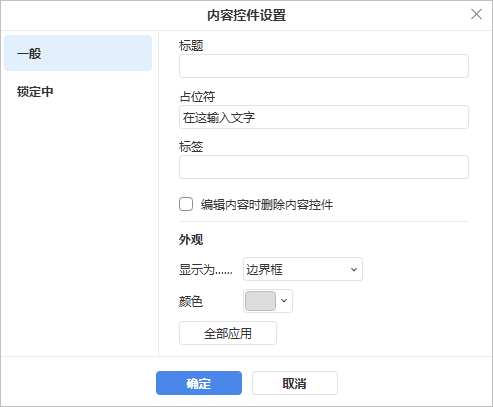
Task: Click the 取消 button
Action: coord(295,383)
